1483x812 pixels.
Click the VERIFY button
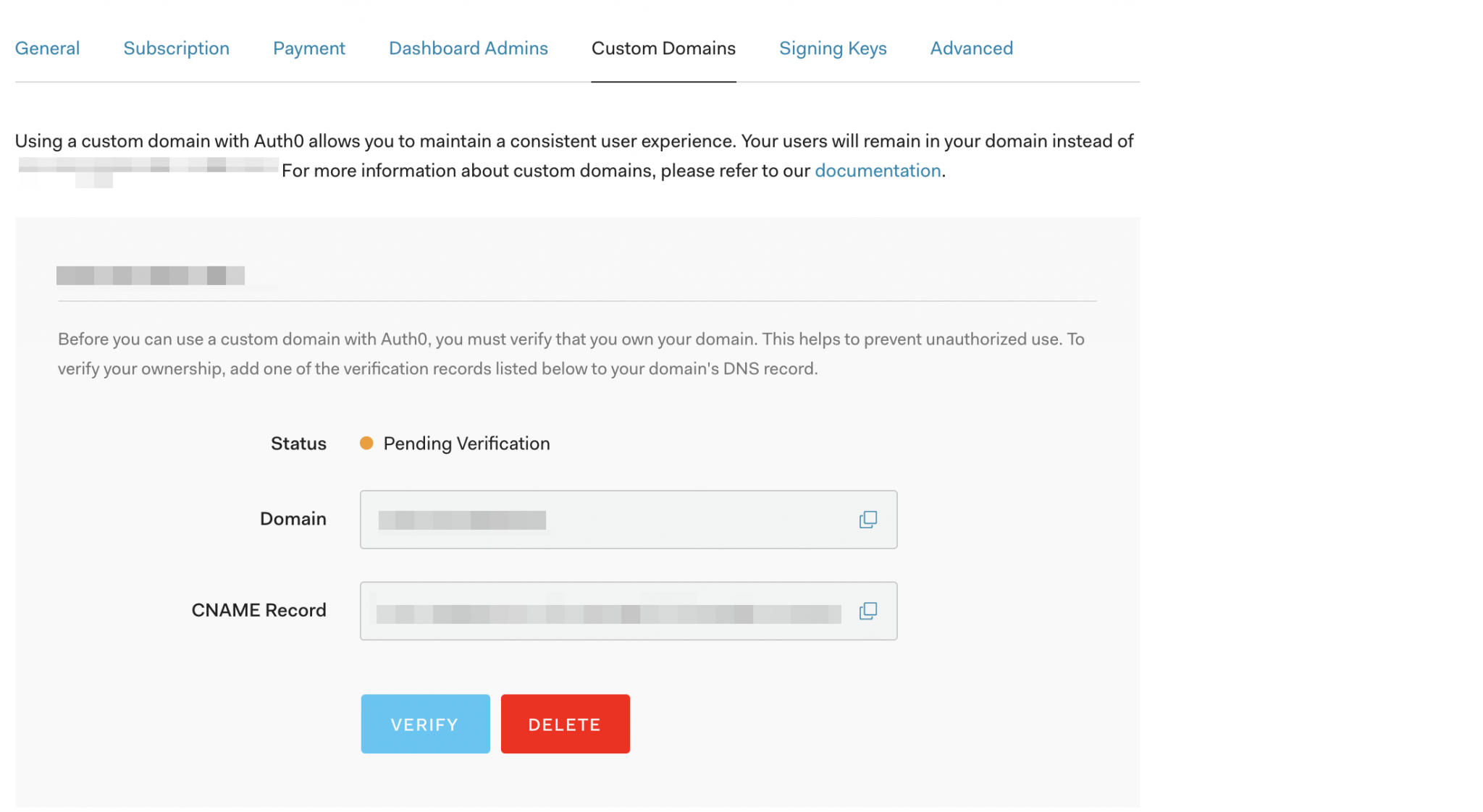pyautogui.click(x=425, y=723)
